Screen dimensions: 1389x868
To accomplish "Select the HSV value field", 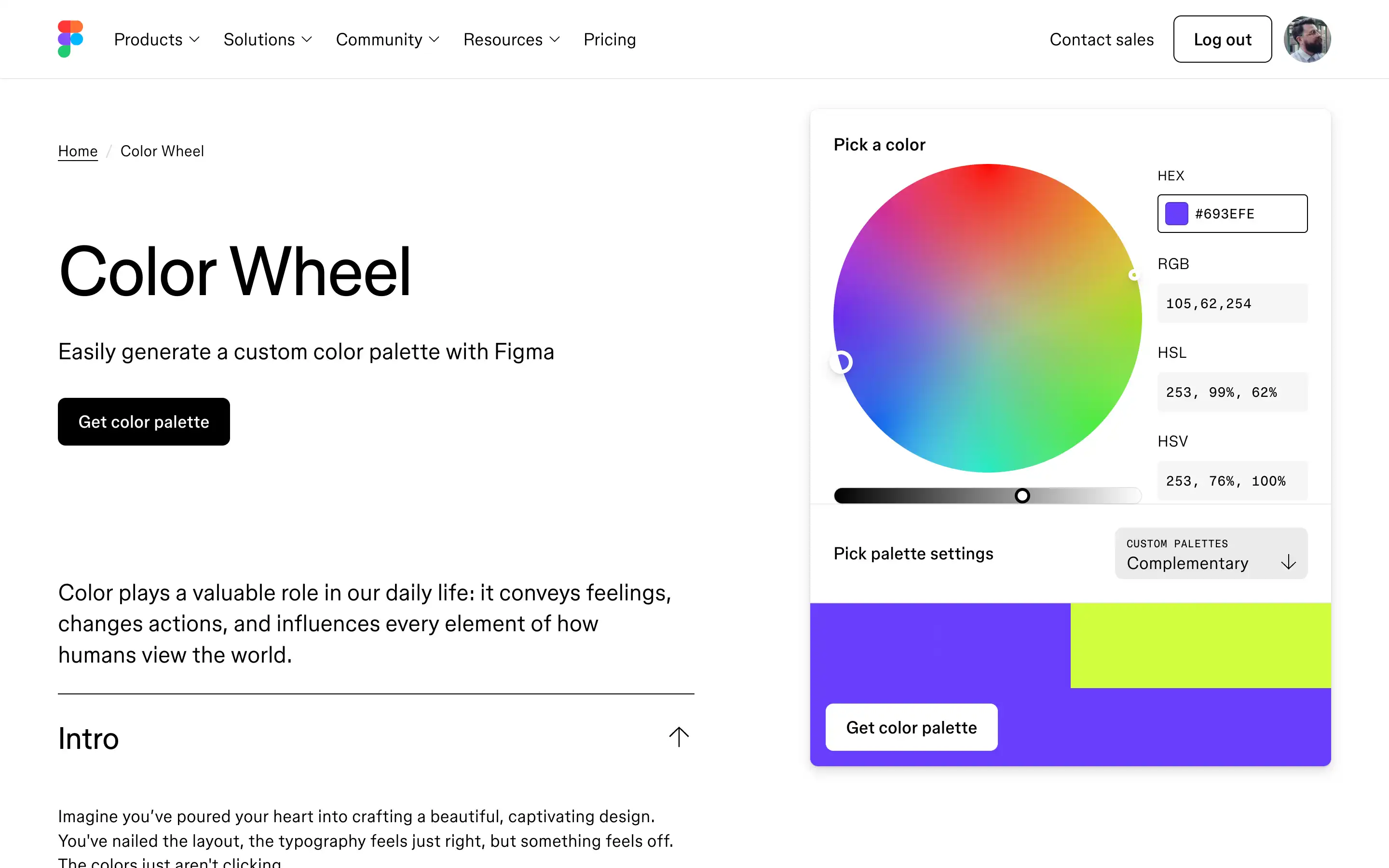I will tap(1232, 480).
